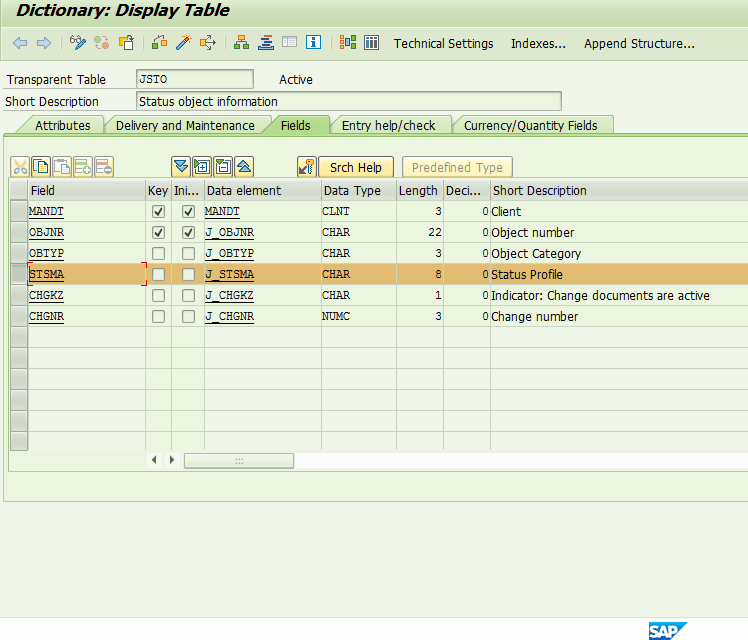Open the Where-Used List icon
This screenshot has width=748, height=640.
click(208, 43)
